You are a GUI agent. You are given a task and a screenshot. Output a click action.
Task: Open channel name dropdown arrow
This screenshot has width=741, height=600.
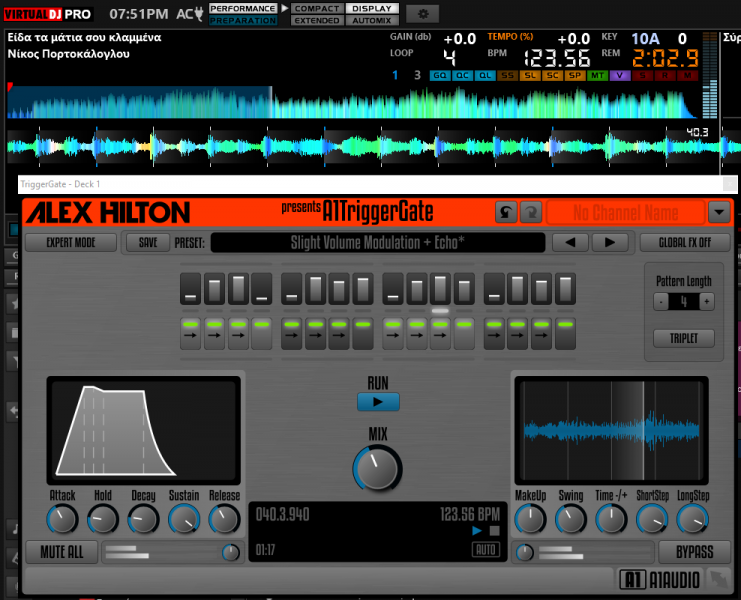click(719, 212)
